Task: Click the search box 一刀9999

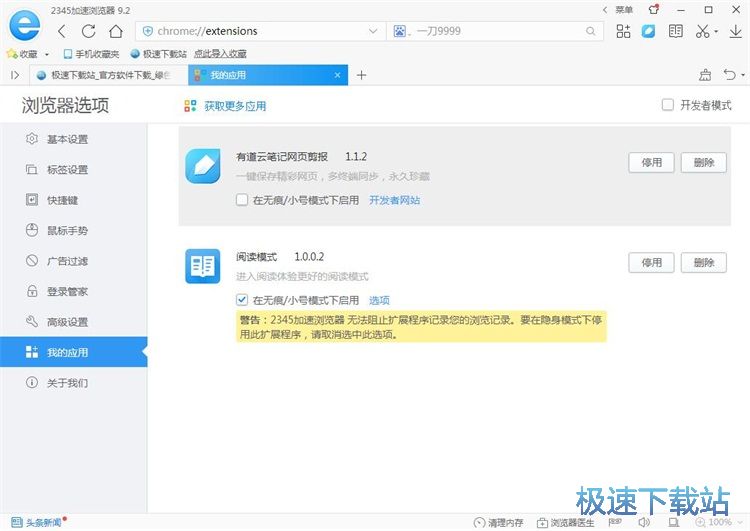Action: tap(495, 31)
